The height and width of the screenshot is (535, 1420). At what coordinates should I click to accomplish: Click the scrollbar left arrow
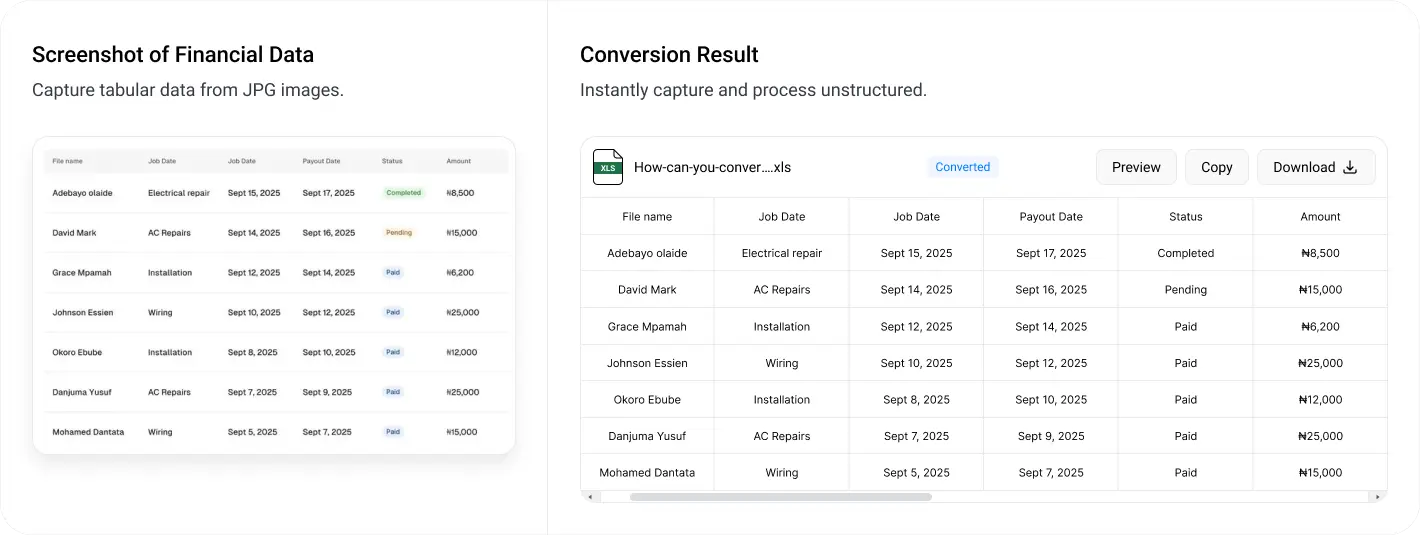tap(589, 496)
